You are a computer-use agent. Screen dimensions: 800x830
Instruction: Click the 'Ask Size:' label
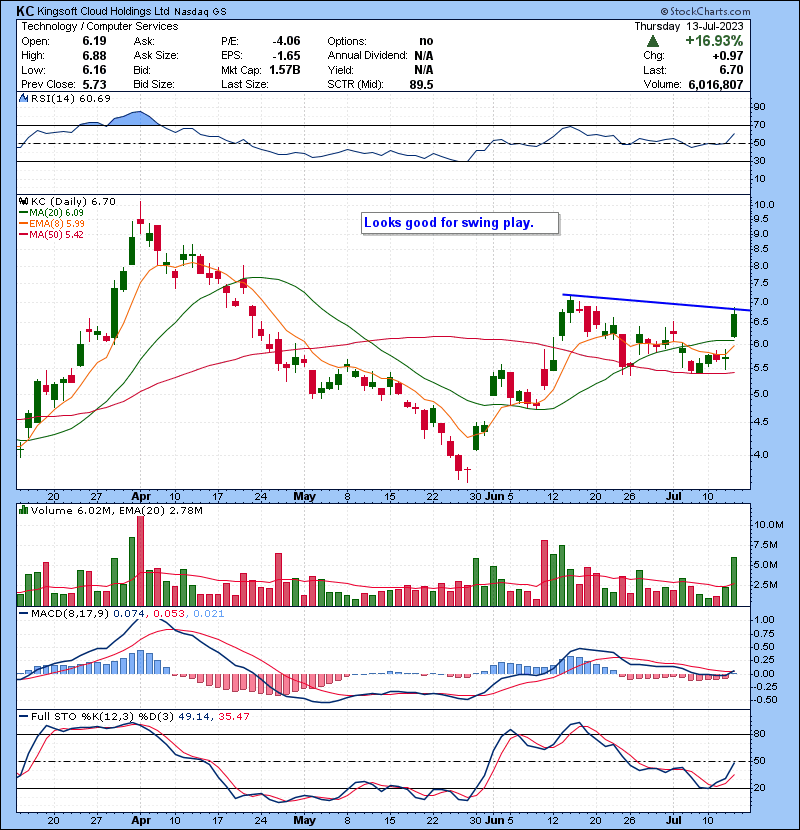click(156, 55)
